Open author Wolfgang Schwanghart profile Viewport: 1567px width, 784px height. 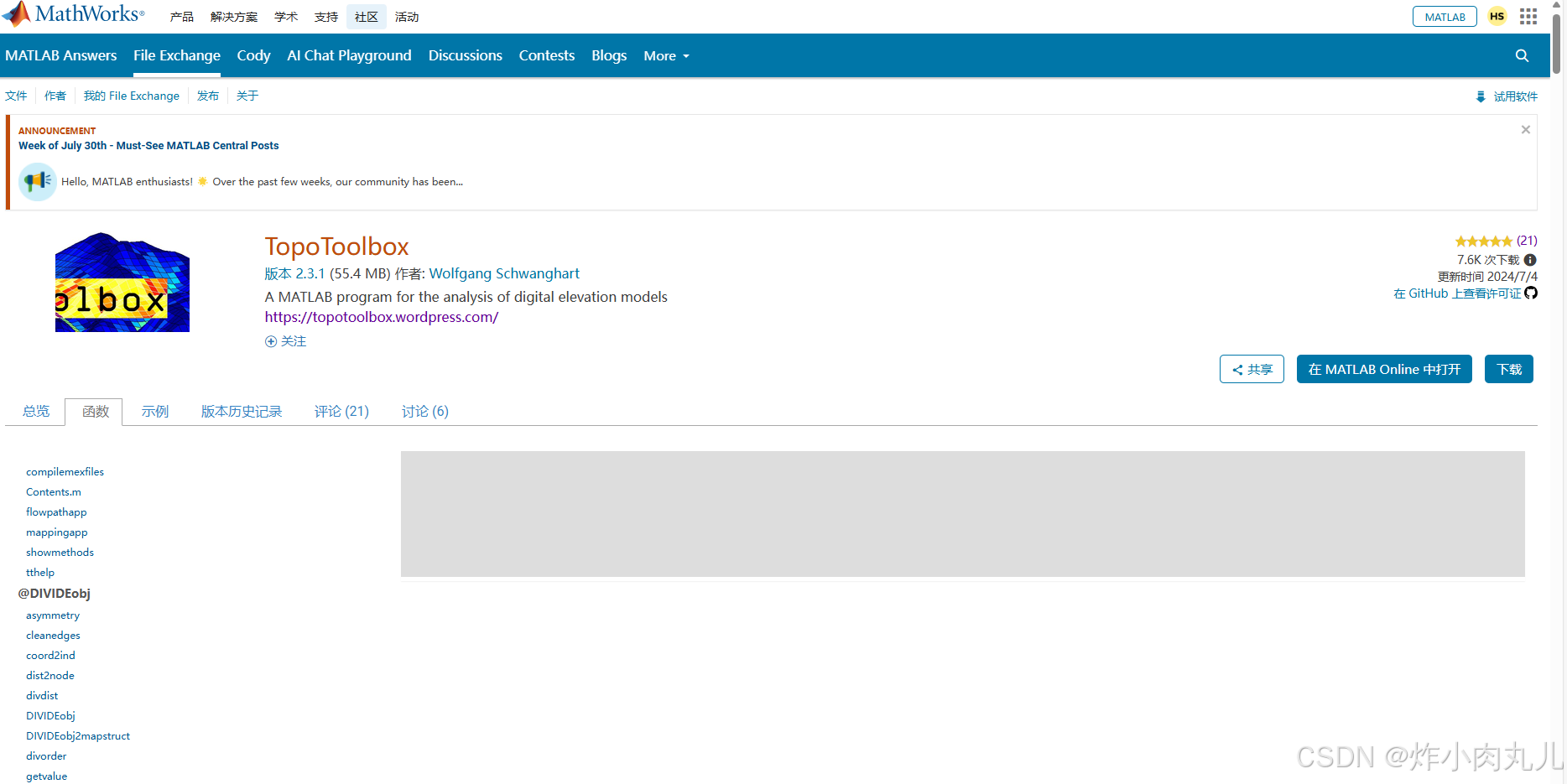click(504, 273)
